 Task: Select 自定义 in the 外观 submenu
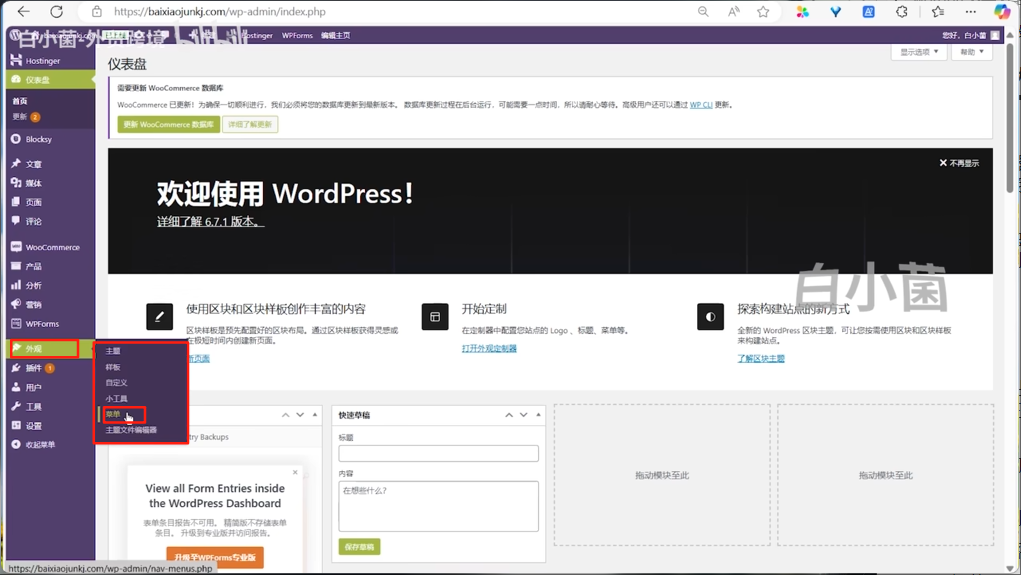[x=117, y=383]
